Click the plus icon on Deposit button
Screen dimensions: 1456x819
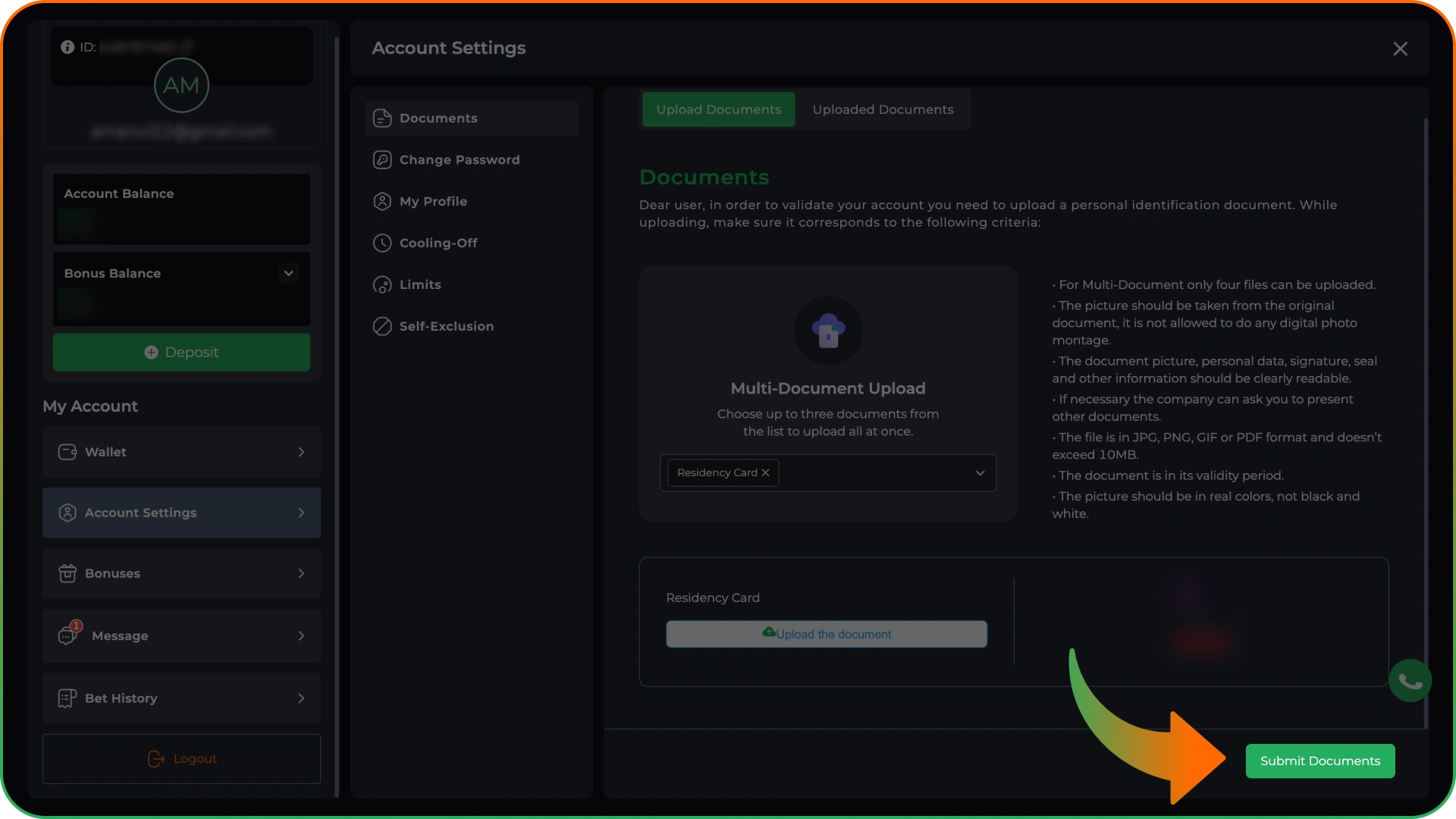[151, 353]
